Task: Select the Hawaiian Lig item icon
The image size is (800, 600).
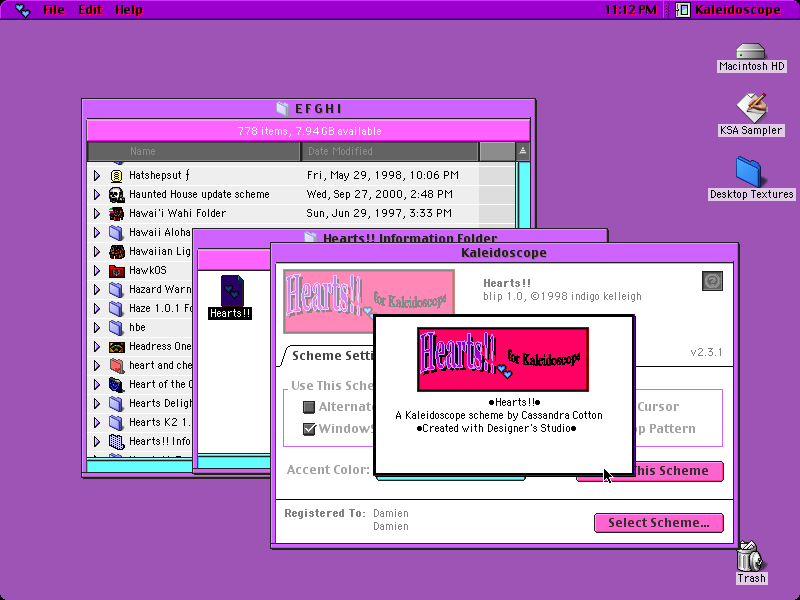Action: pos(116,252)
